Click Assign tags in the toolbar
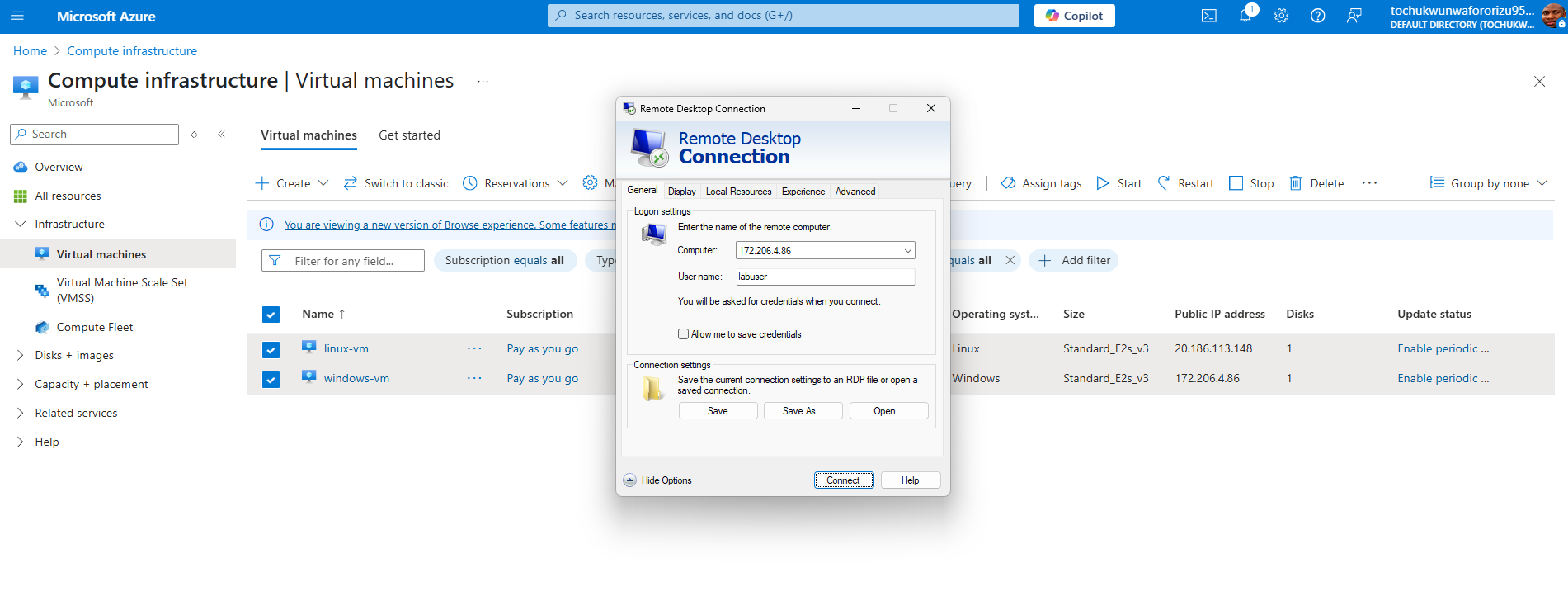This screenshot has width=1568, height=596. (x=1041, y=183)
